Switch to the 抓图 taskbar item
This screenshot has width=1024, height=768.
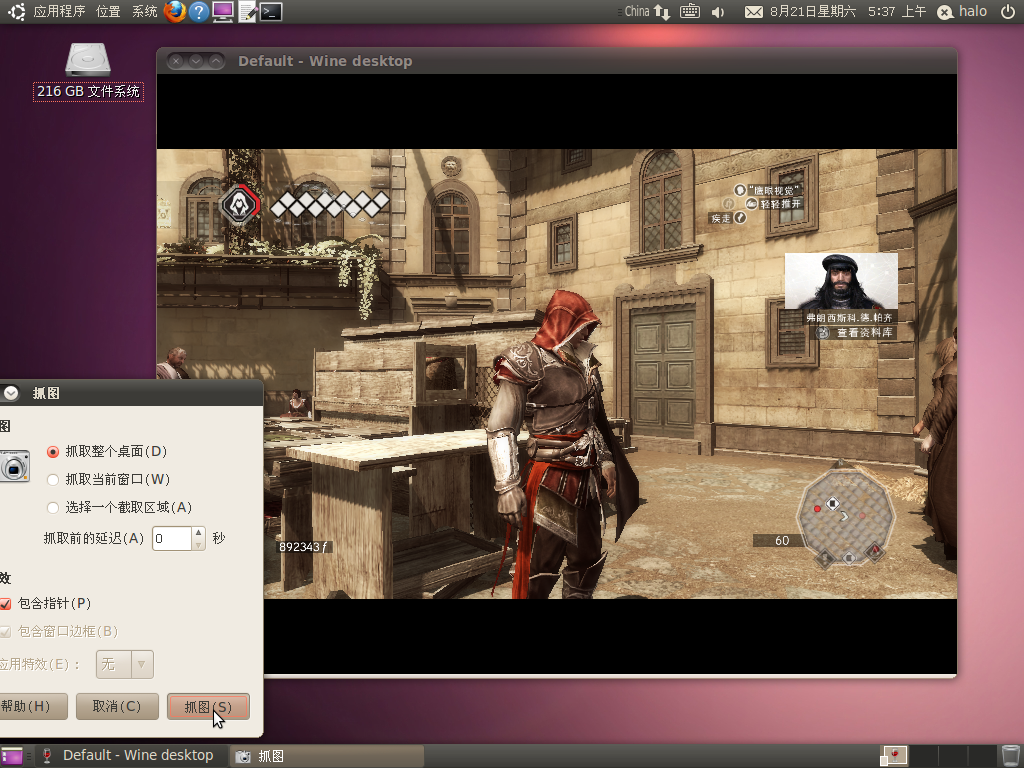[x=327, y=756]
